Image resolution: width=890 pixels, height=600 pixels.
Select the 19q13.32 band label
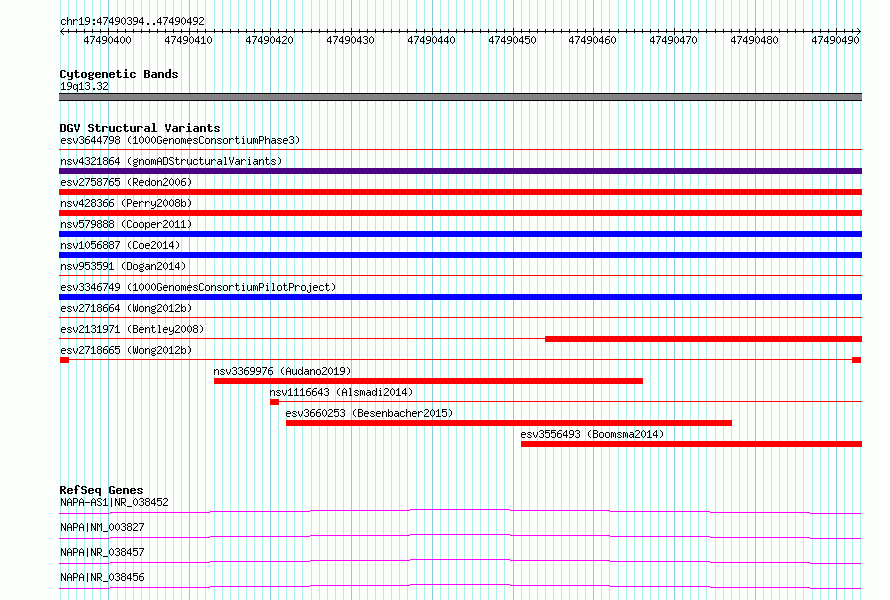pyautogui.click(x=84, y=86)
